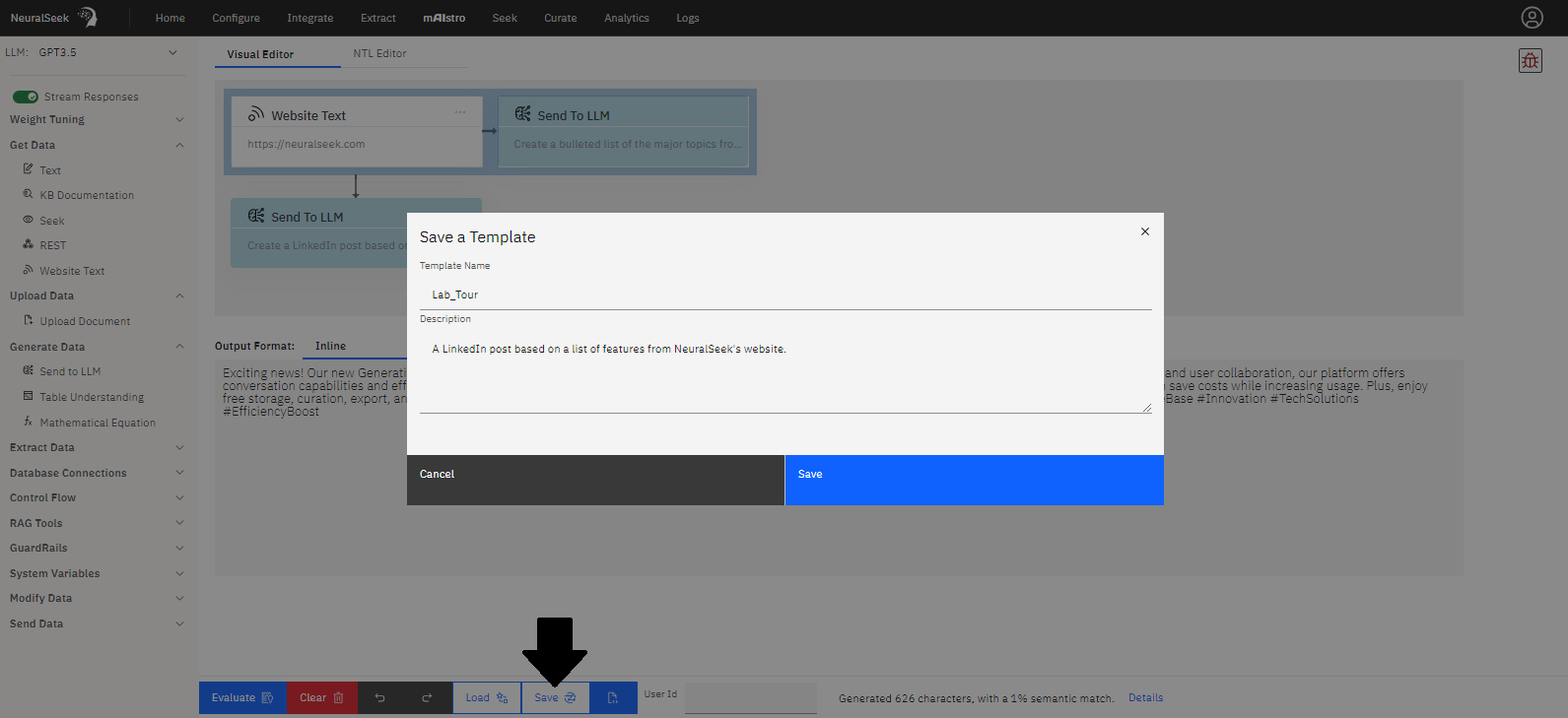Click the Load template button

point(487,697)
